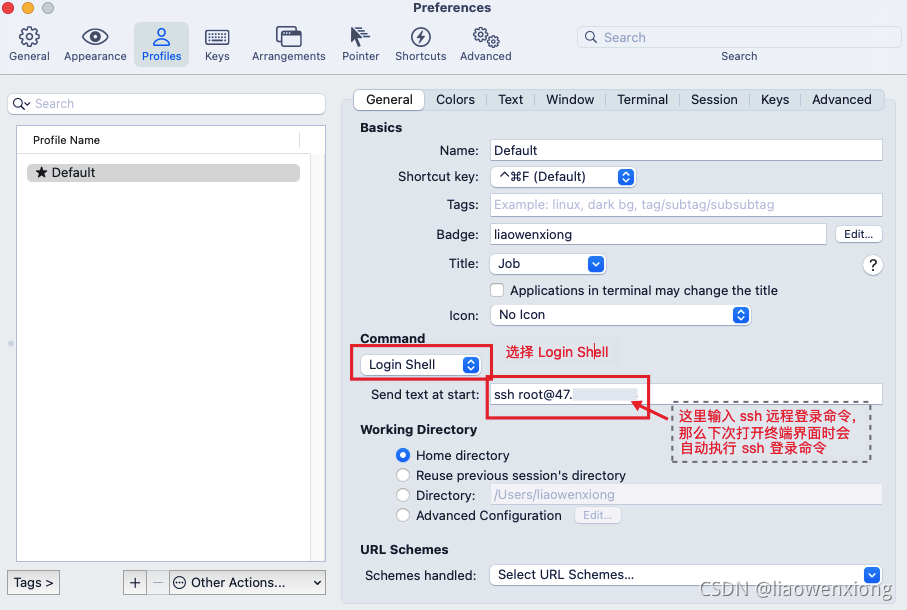Open the Title dropdown showing Job
907x610 pixels.
pos(547,264)
